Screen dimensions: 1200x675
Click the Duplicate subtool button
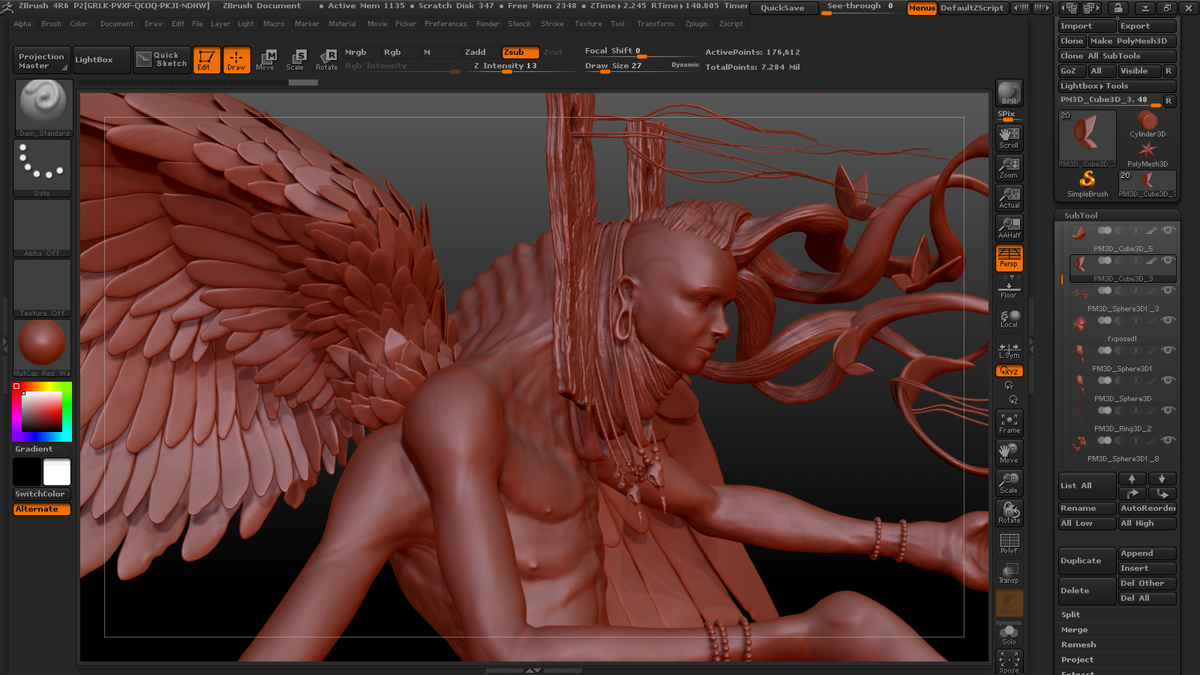(x=1087, y=560)
